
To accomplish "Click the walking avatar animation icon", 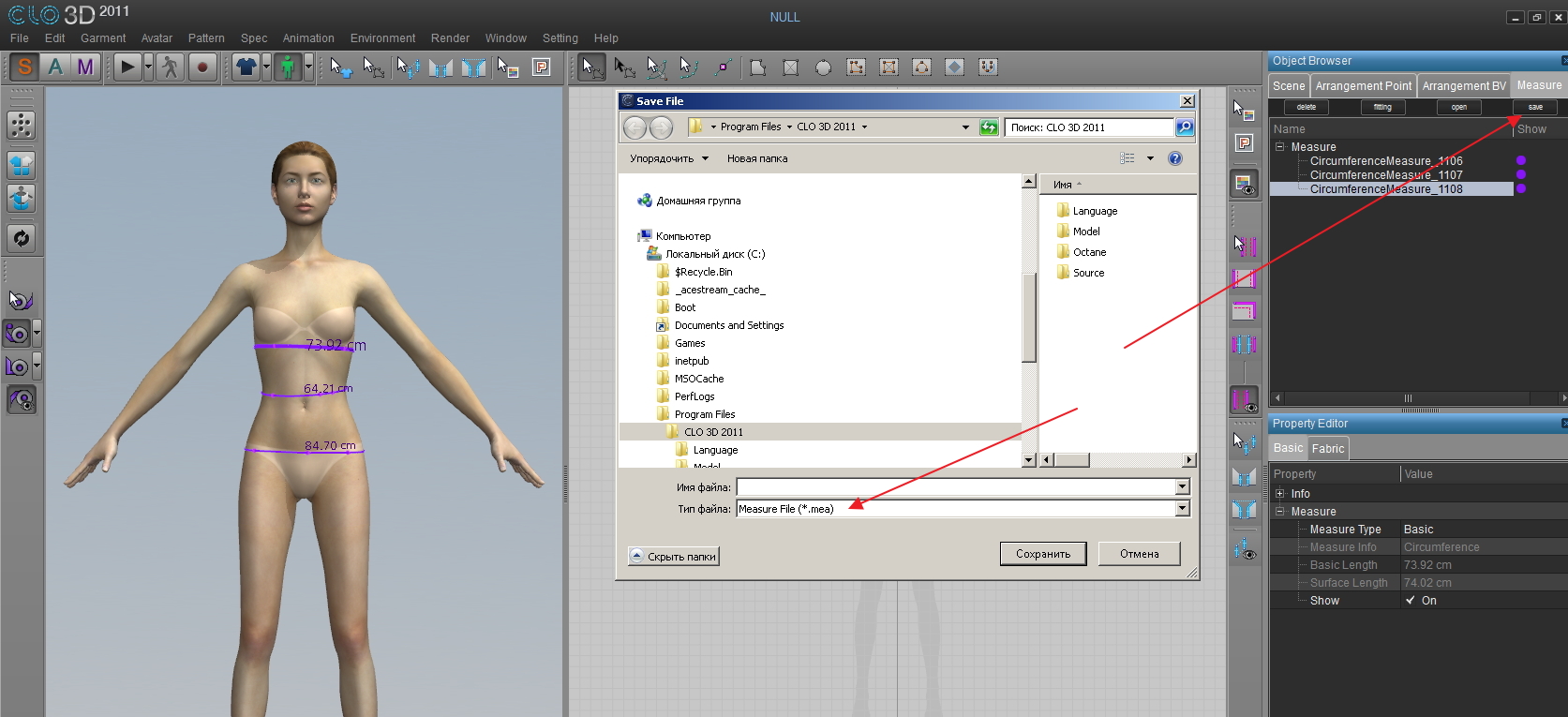I will 170,67.
